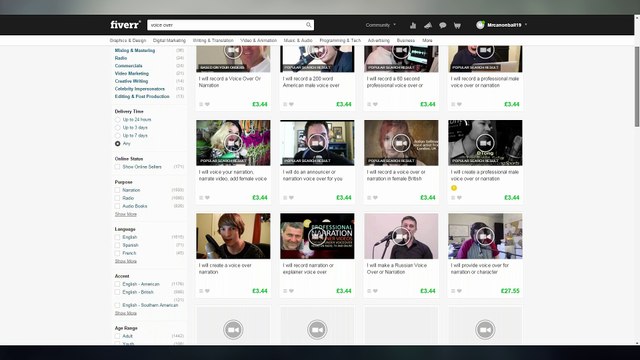Check the Adult age range filter

[x=118, y=336]
